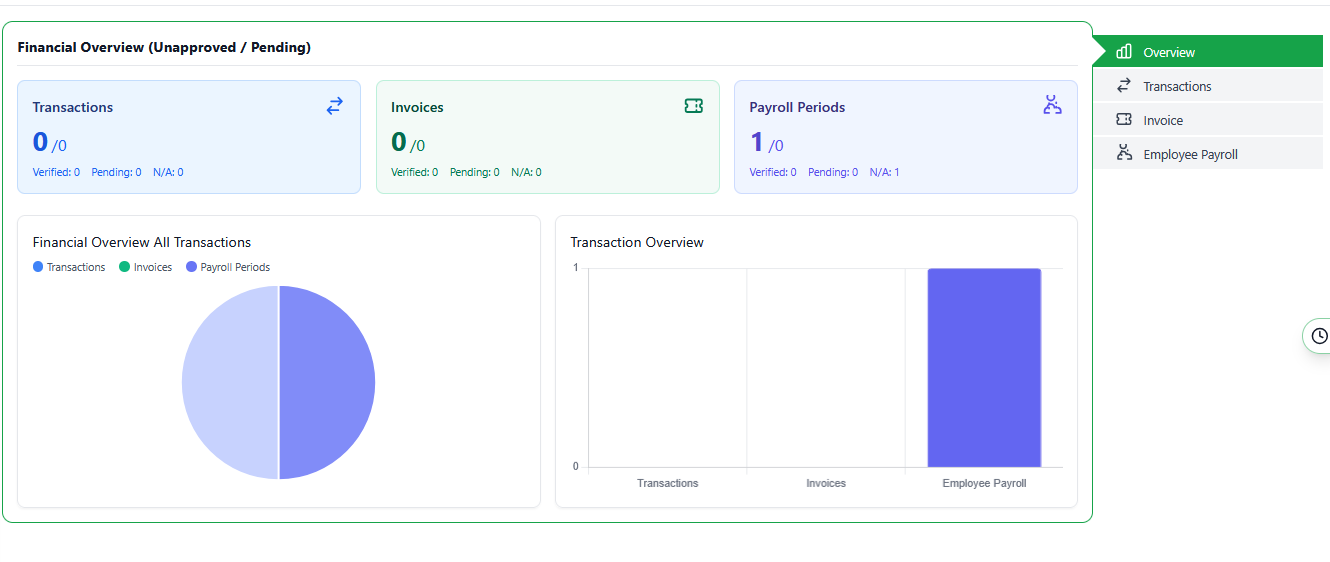The height and width of the screenshot is (562, 1330).
Task: Click the Invoices count of 0
Action: tap(399, 142)
